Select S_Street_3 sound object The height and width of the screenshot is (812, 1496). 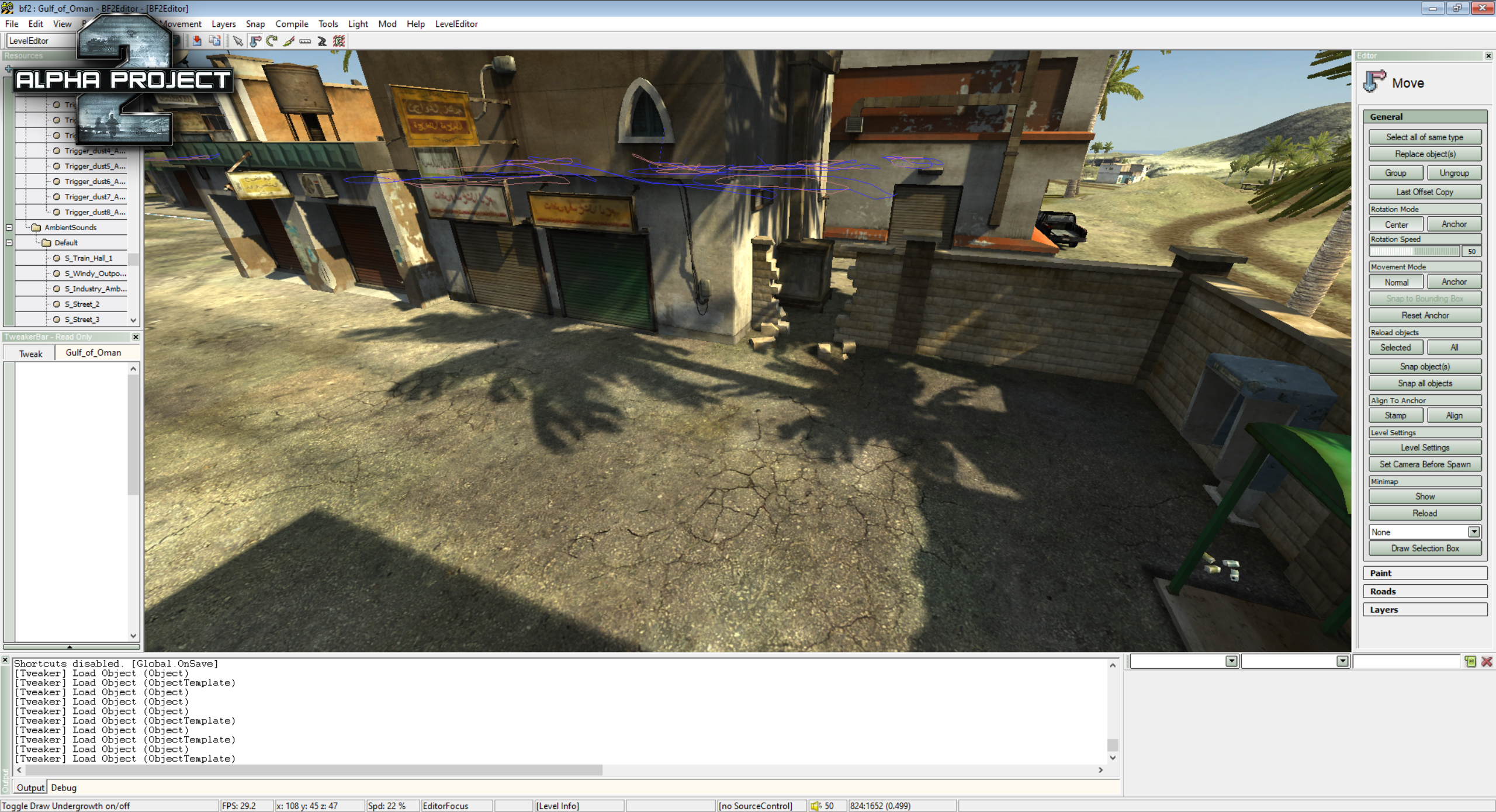82,320
